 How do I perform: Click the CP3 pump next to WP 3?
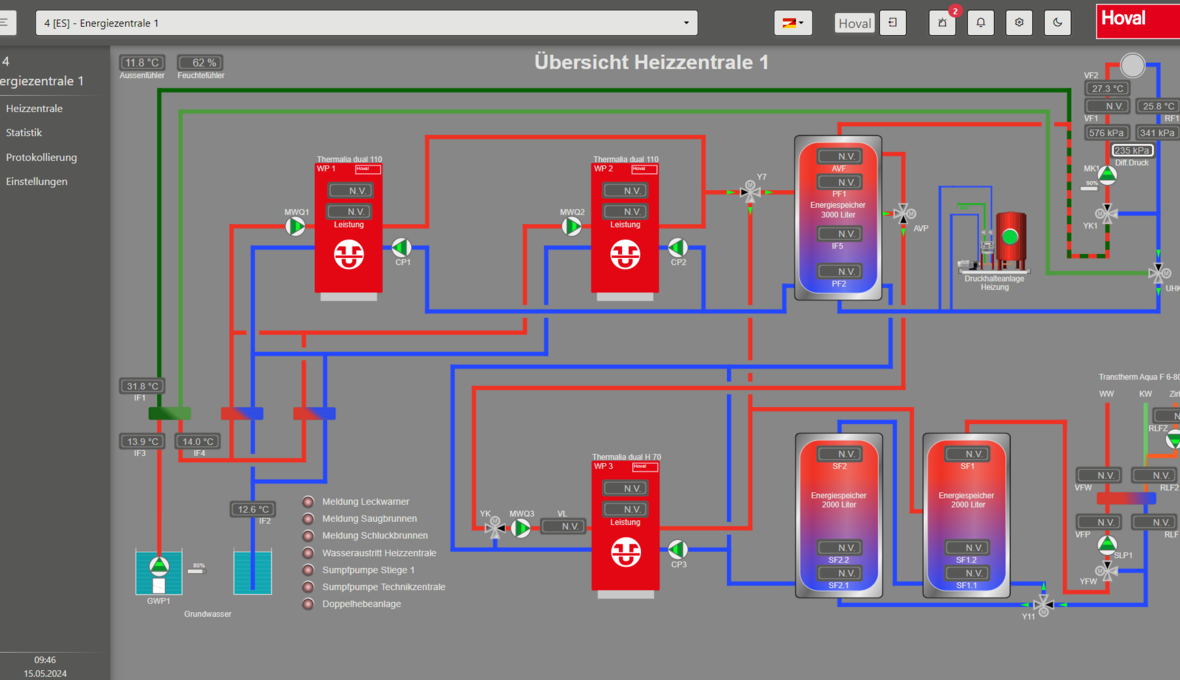[x=678, y=549]
